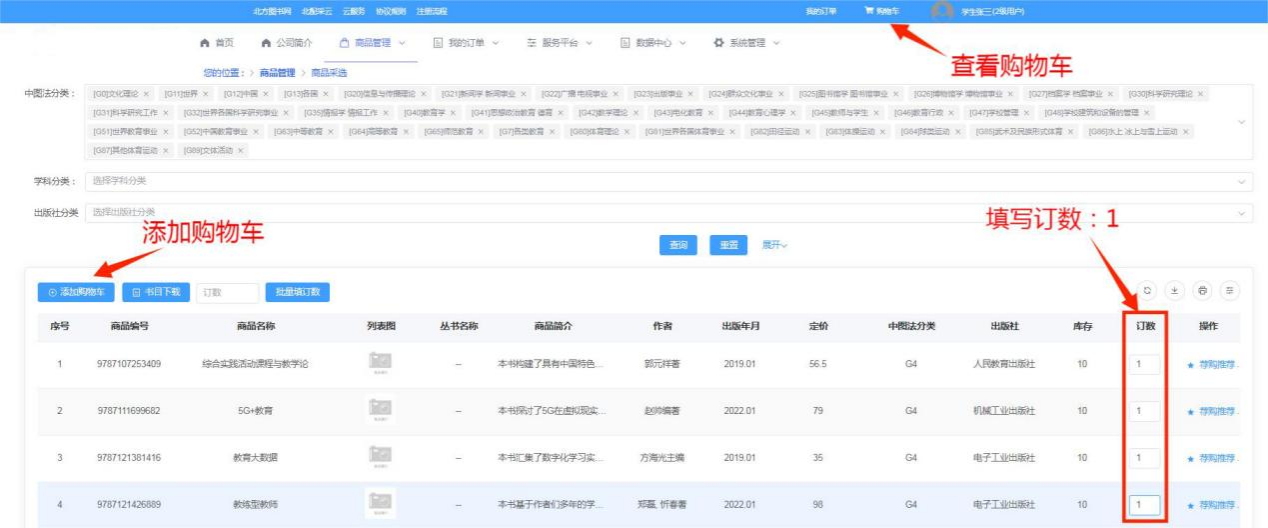Click the print icon above the table

[1202, 290]
